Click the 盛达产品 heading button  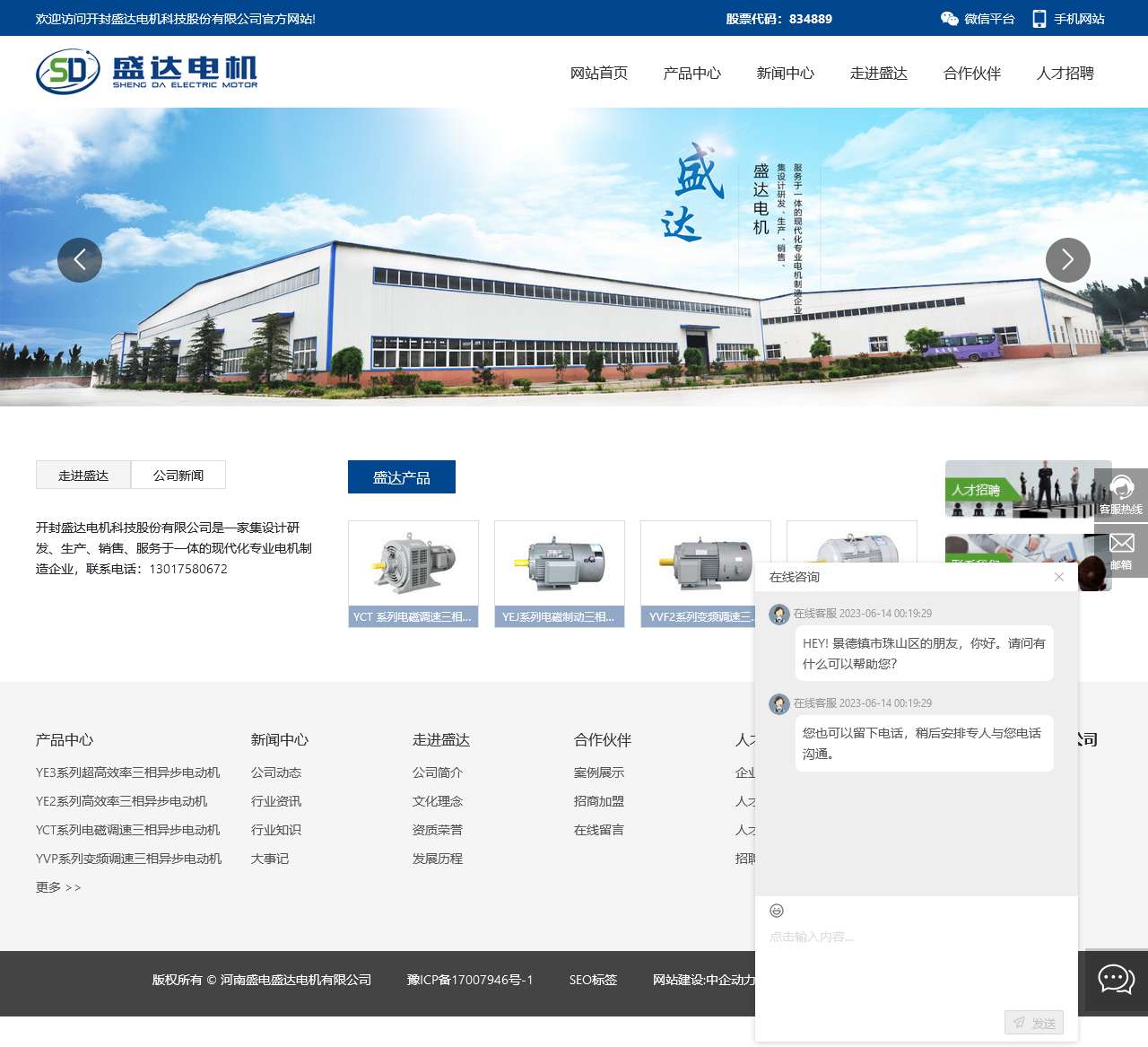point(402,477)
